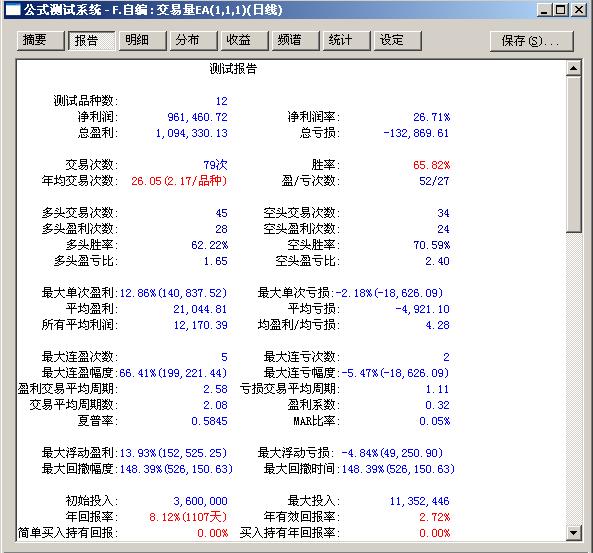
Task: Click MAR比率 value 0.05%
Action: coord(435,421)
